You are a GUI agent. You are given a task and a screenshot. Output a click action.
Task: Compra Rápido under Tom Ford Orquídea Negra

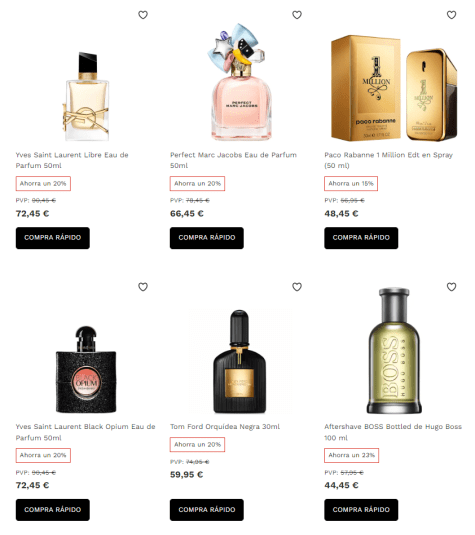(x=207, y=510)
